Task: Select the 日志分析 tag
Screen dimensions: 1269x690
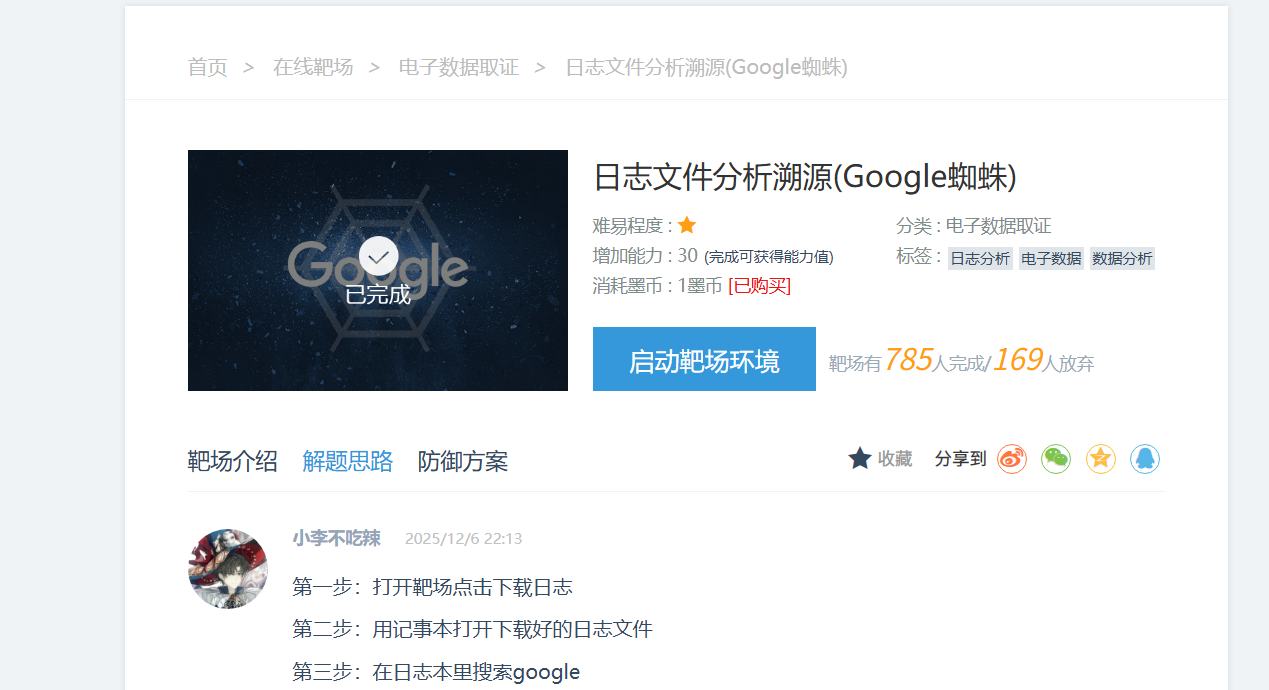Action: point(980,258)
